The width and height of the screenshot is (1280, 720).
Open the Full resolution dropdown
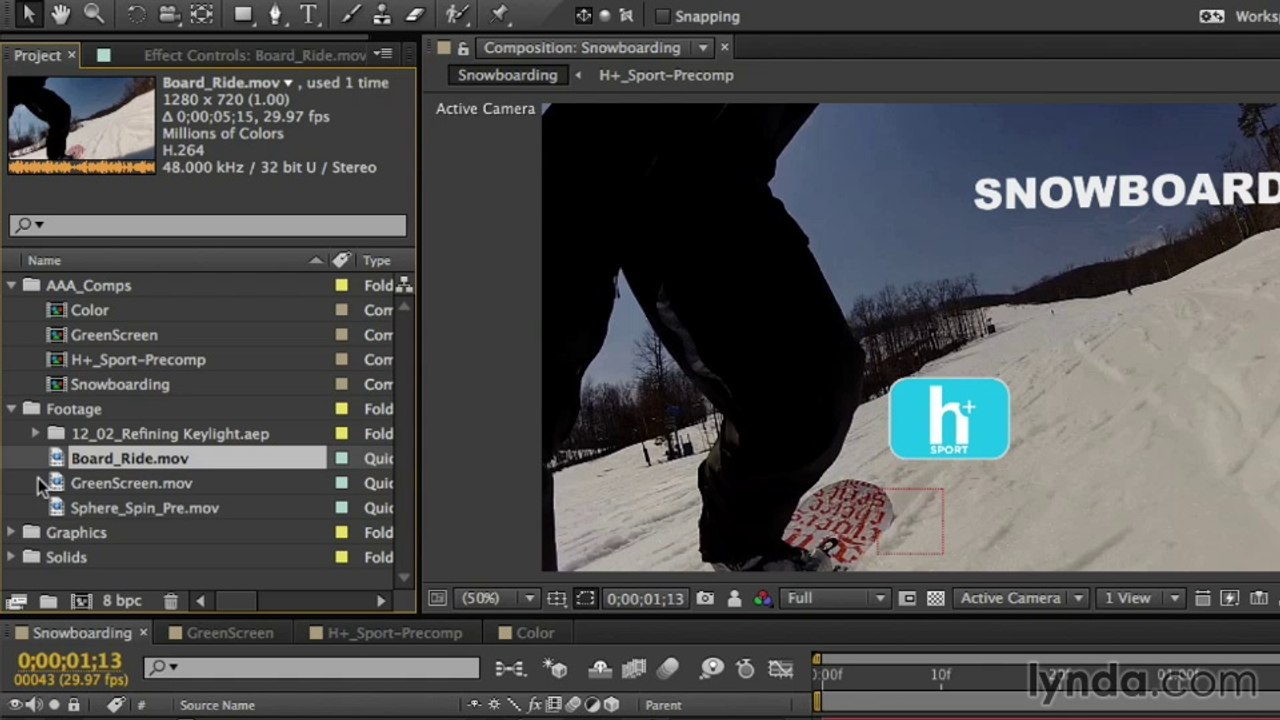[836, 598]
